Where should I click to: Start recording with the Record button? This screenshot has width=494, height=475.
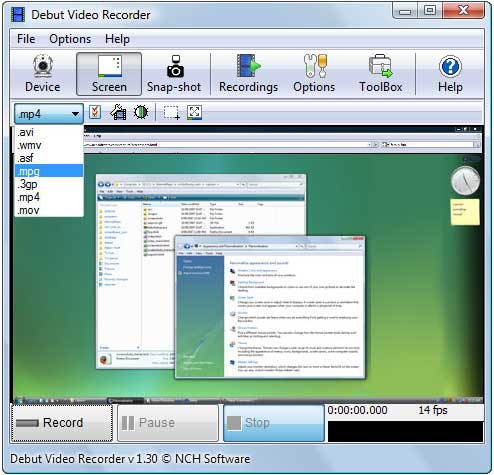tap(62, 423)
